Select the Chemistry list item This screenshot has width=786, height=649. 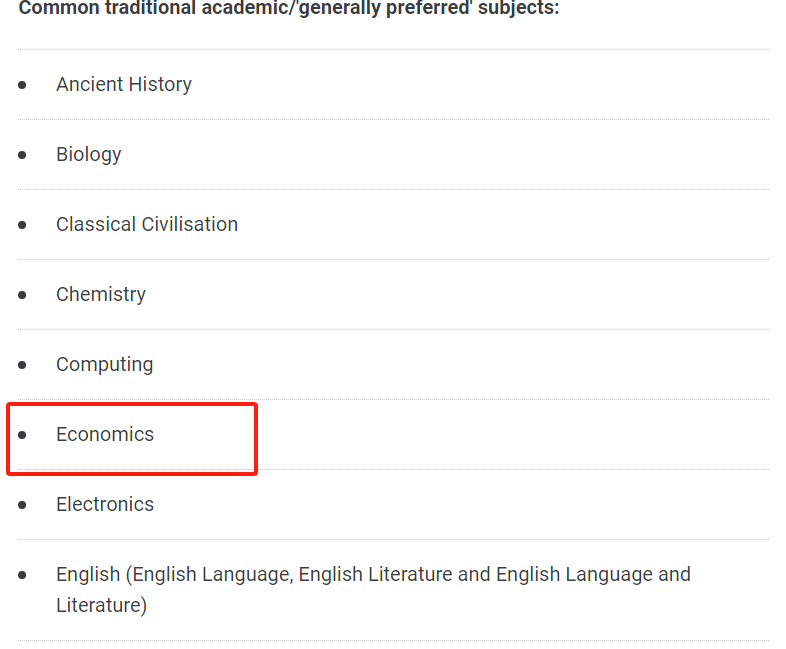pos(101,294)
